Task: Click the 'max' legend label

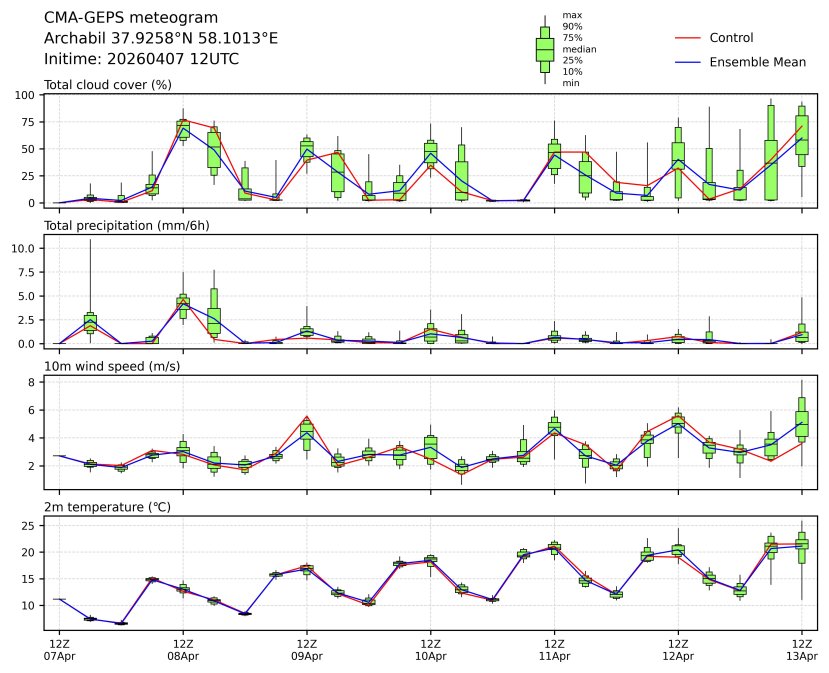Action: click(572, 15)
